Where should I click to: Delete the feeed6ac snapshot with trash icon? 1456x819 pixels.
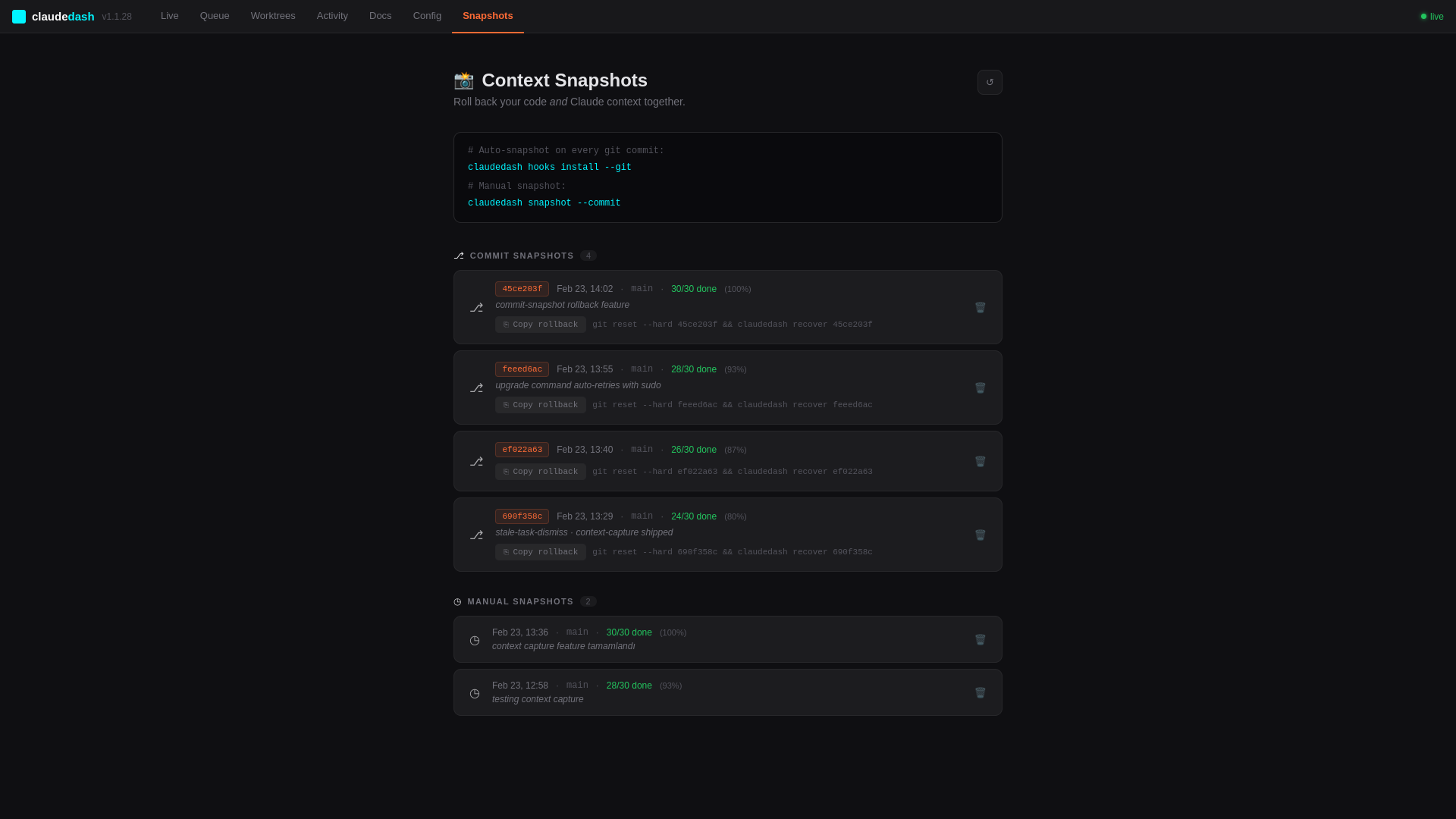[980, 388]
